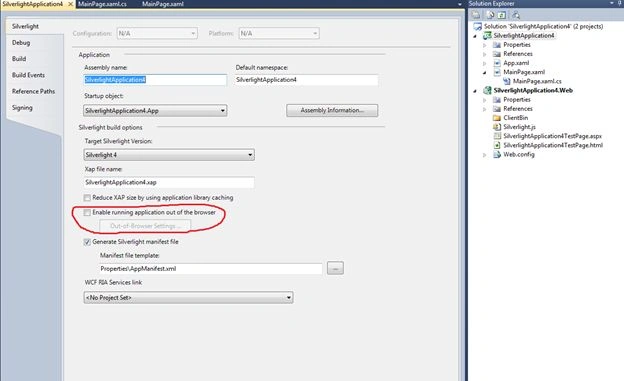Select the Silverlight properties page
624x381 pixels.
25,26
